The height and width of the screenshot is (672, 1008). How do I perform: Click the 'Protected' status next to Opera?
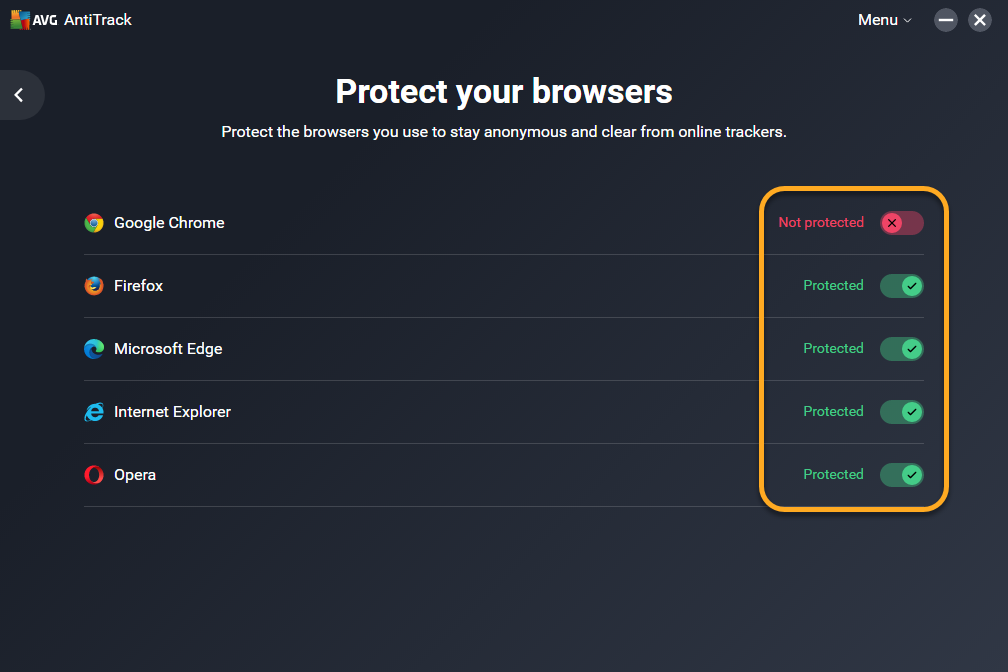[833, 475]
